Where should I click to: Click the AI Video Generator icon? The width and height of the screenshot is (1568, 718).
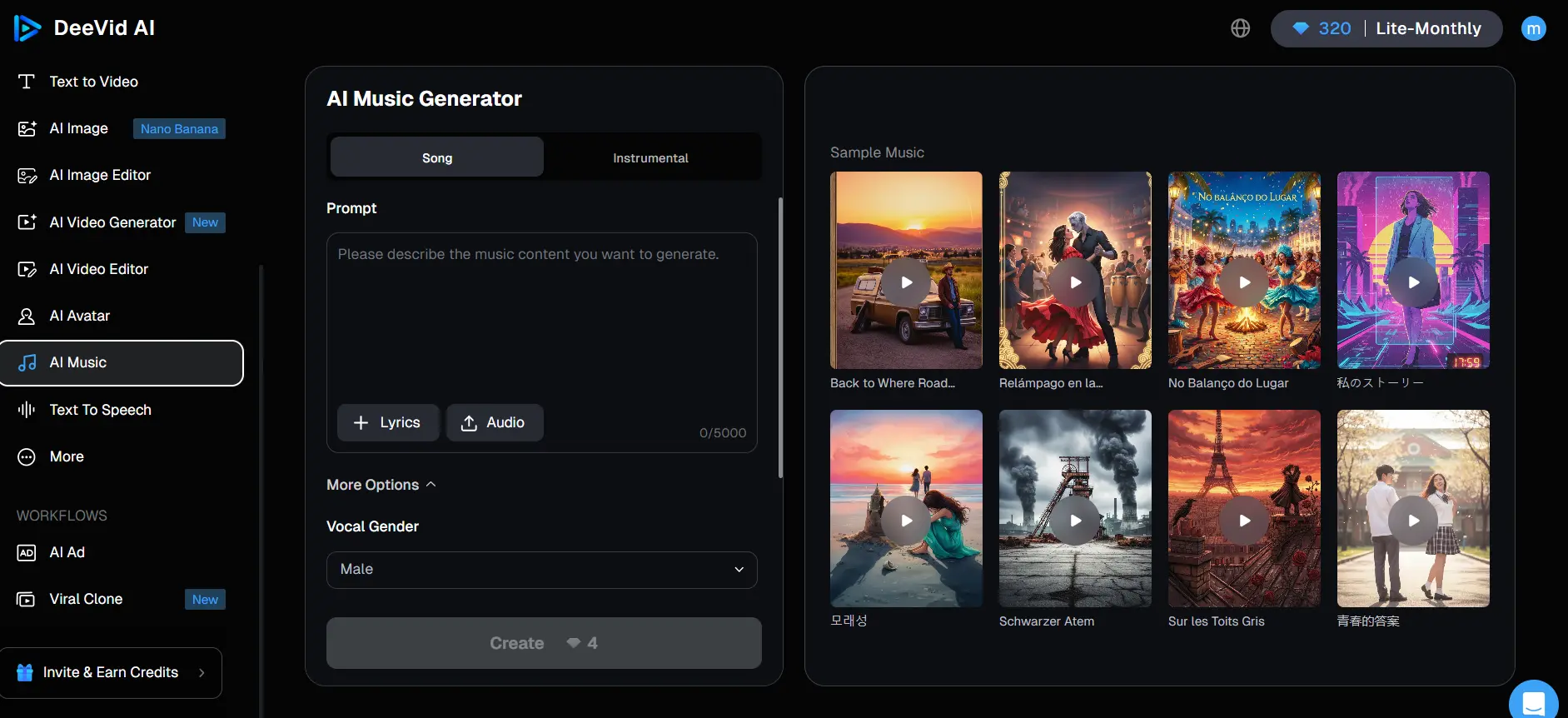coord(27,222)
